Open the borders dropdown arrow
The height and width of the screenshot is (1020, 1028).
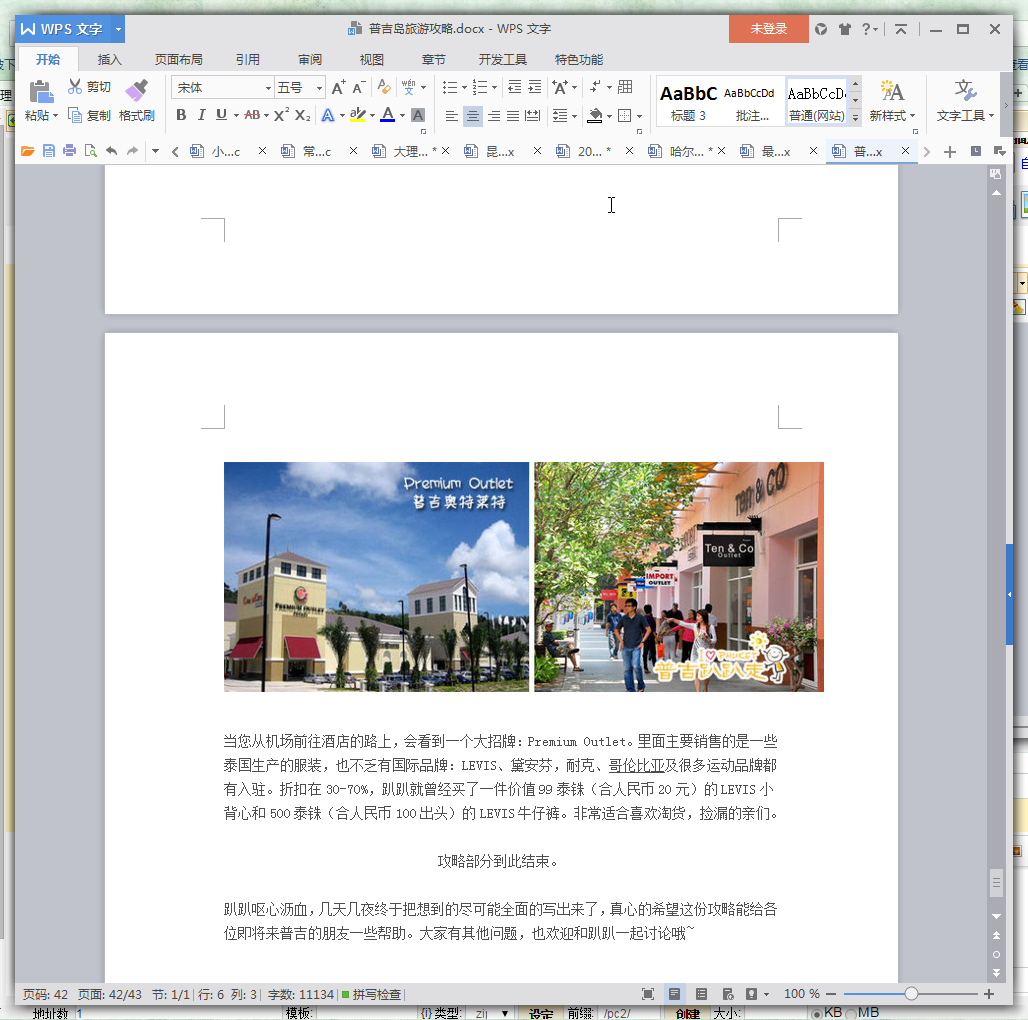coord(639,117)
